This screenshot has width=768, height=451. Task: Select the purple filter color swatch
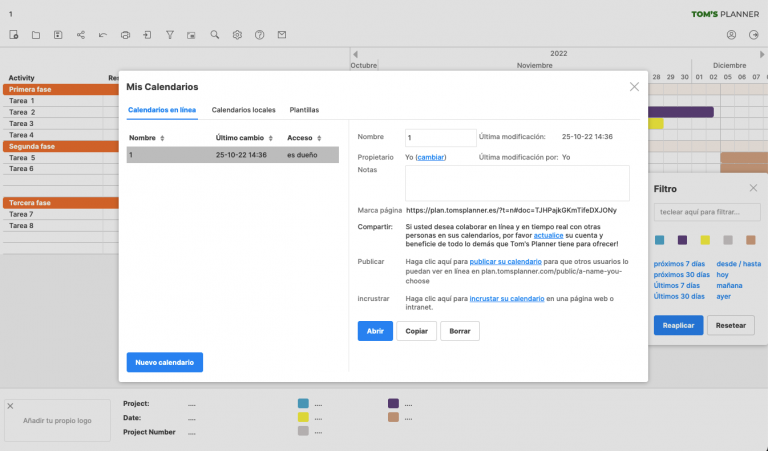(682, 240)
